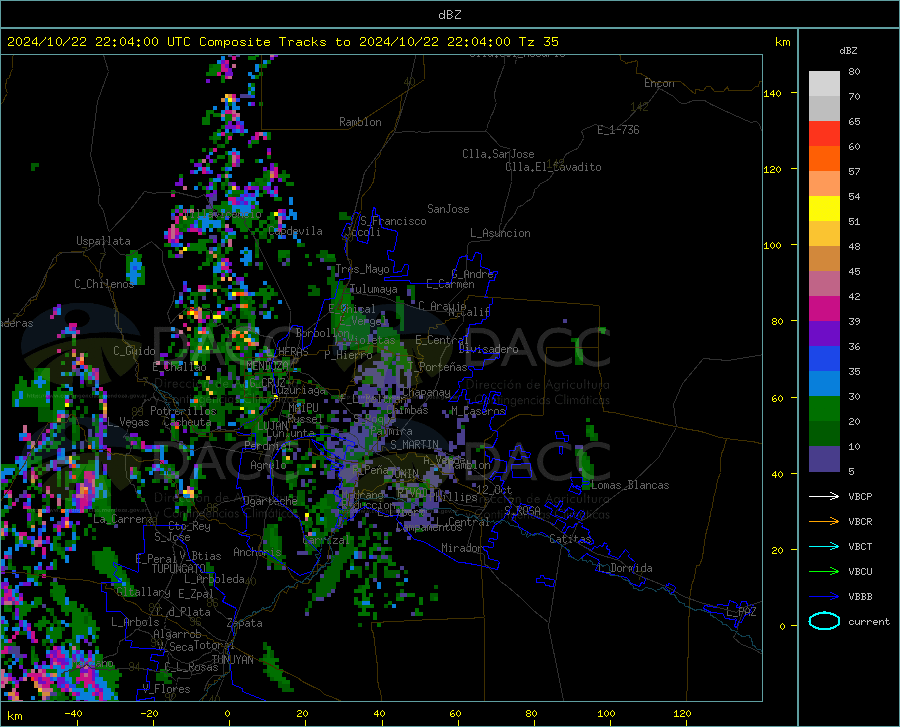The image size is (900, 727).
Task: Click the VBBB legend label text
Action: tap(860, 596)
